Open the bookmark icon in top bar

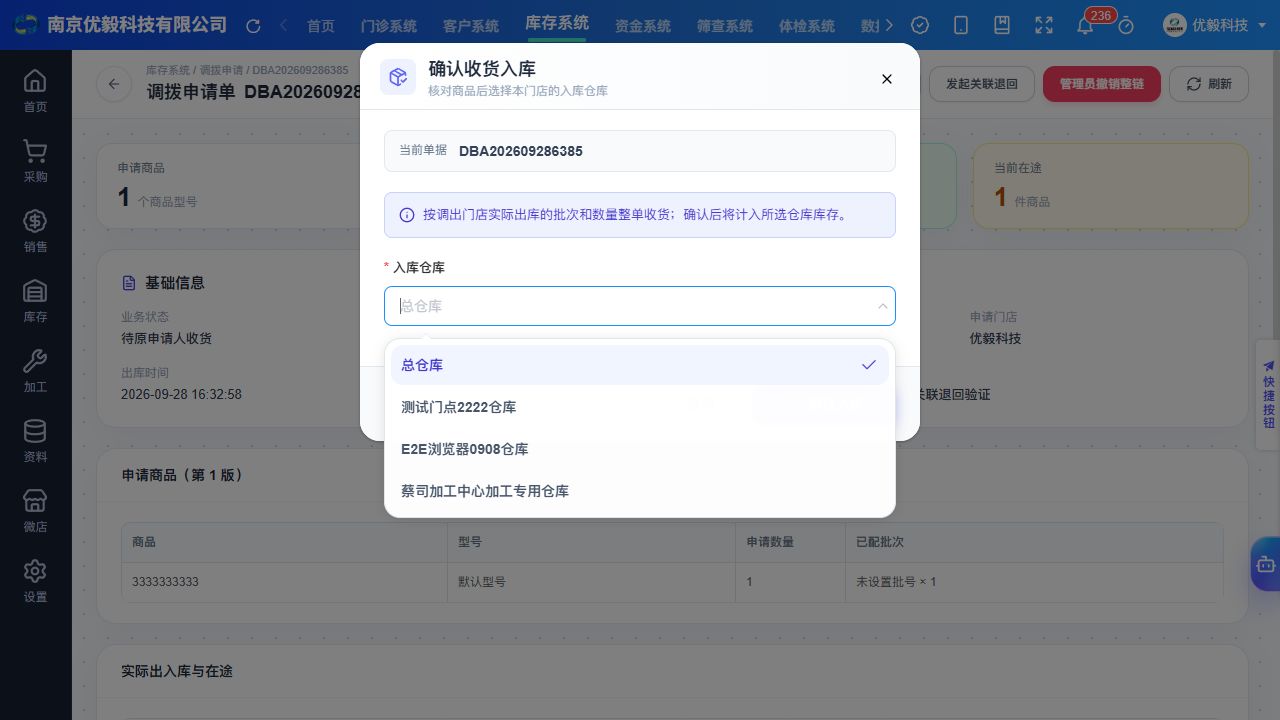tap(1002, 26)
